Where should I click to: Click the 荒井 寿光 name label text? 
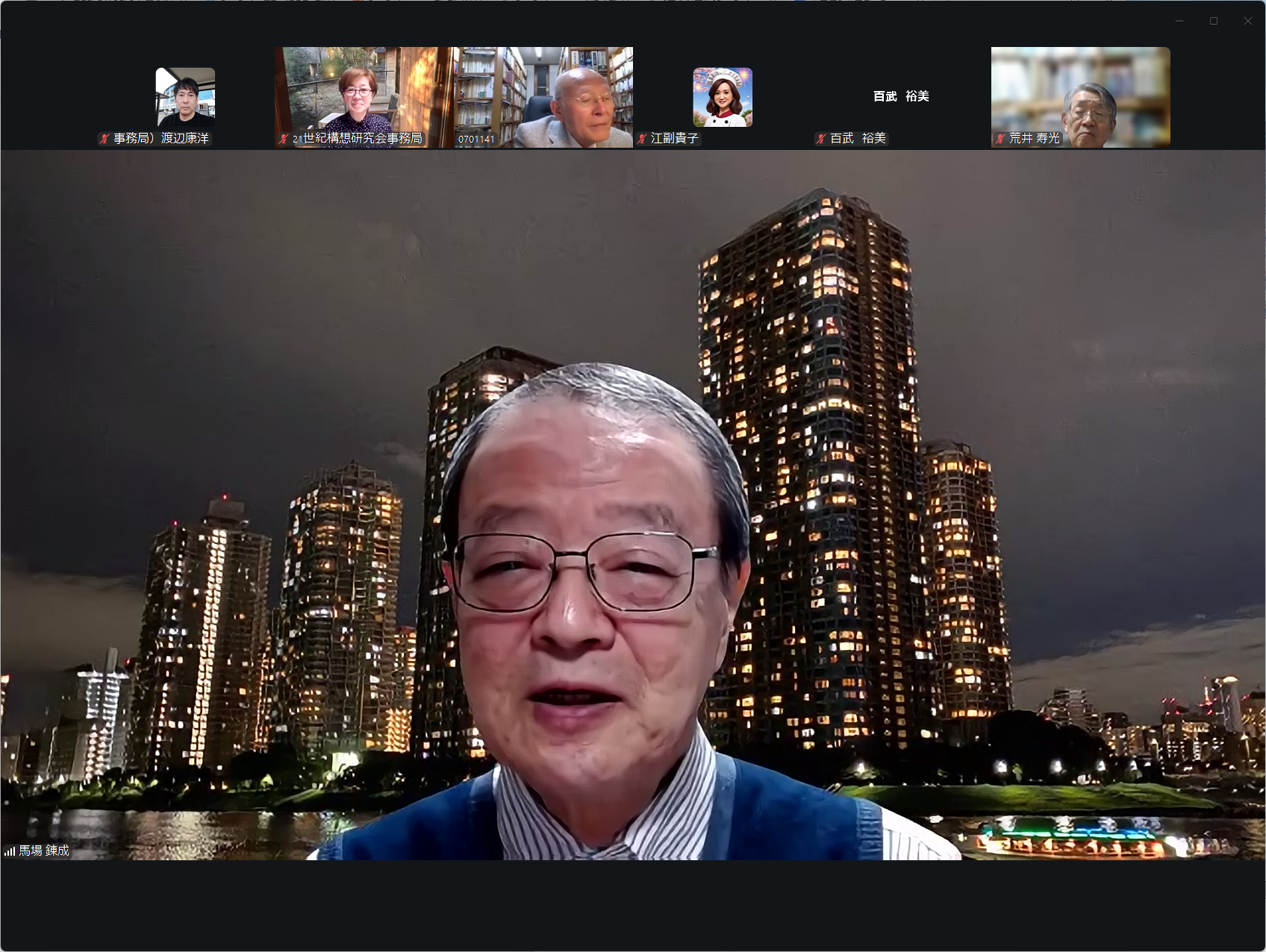(x=1034, y=139)
